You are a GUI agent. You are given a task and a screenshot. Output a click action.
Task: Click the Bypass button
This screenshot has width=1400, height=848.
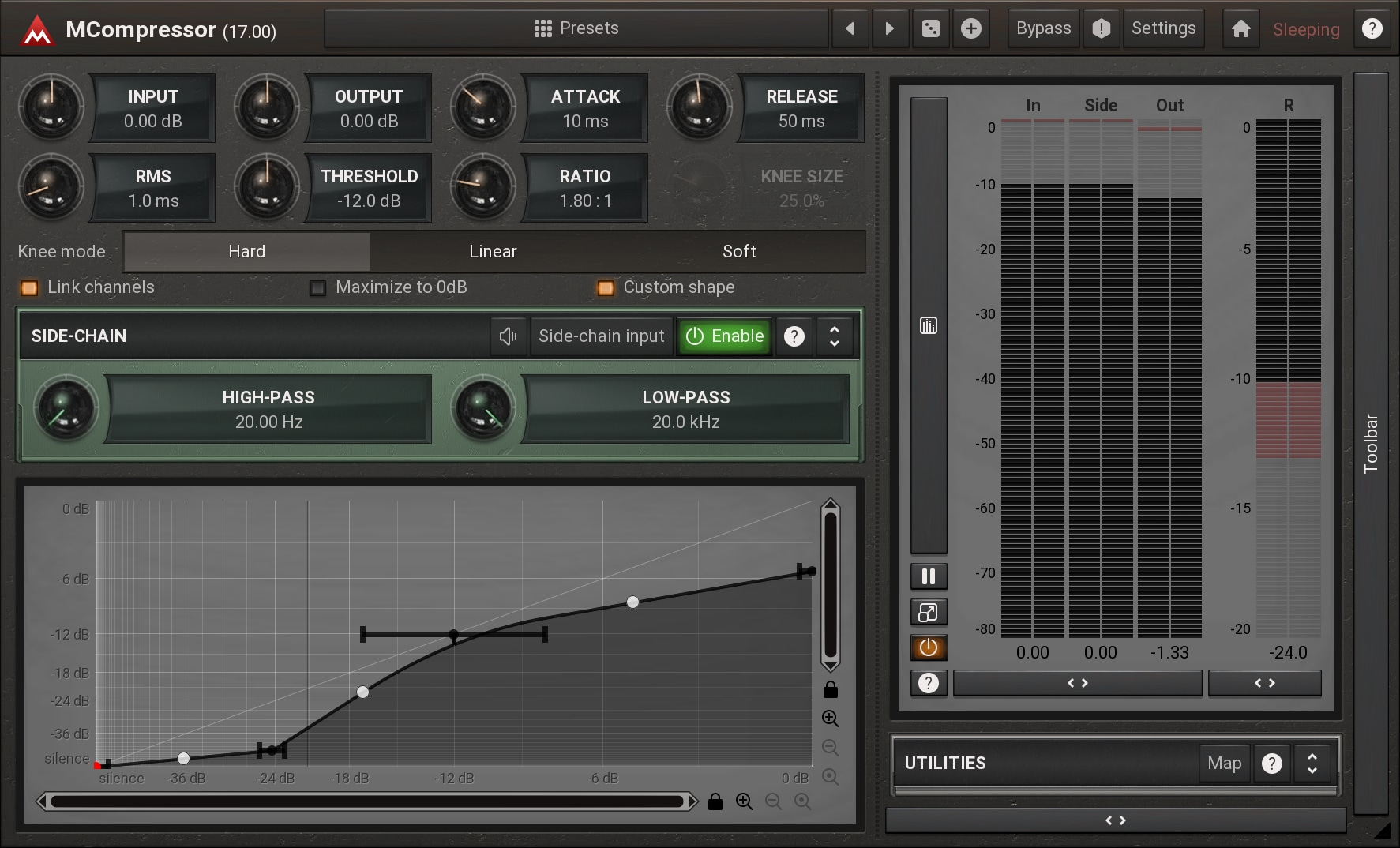[x=1043, y=29]
